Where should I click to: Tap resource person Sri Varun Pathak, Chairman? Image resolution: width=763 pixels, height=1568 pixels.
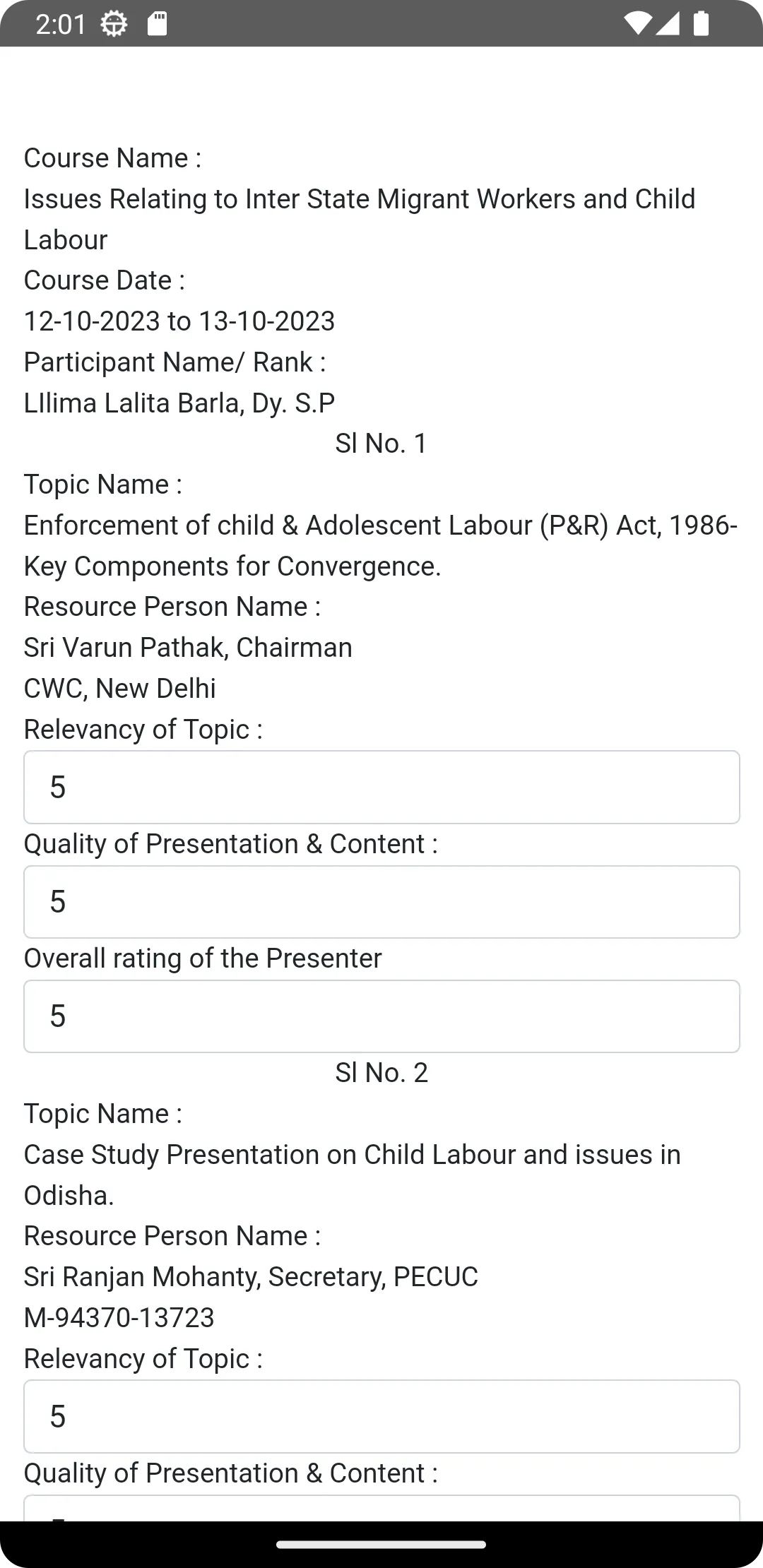point(188,648)
